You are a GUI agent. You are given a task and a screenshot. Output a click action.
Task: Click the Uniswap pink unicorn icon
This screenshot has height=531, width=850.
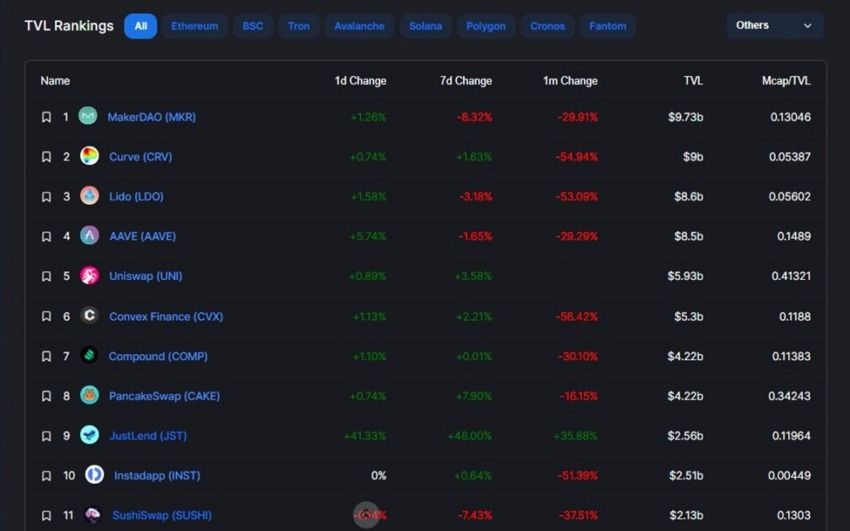(x=89, y=275)
